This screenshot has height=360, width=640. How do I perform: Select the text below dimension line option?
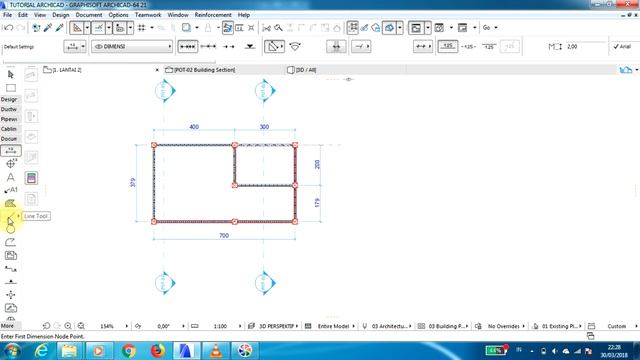489,47
